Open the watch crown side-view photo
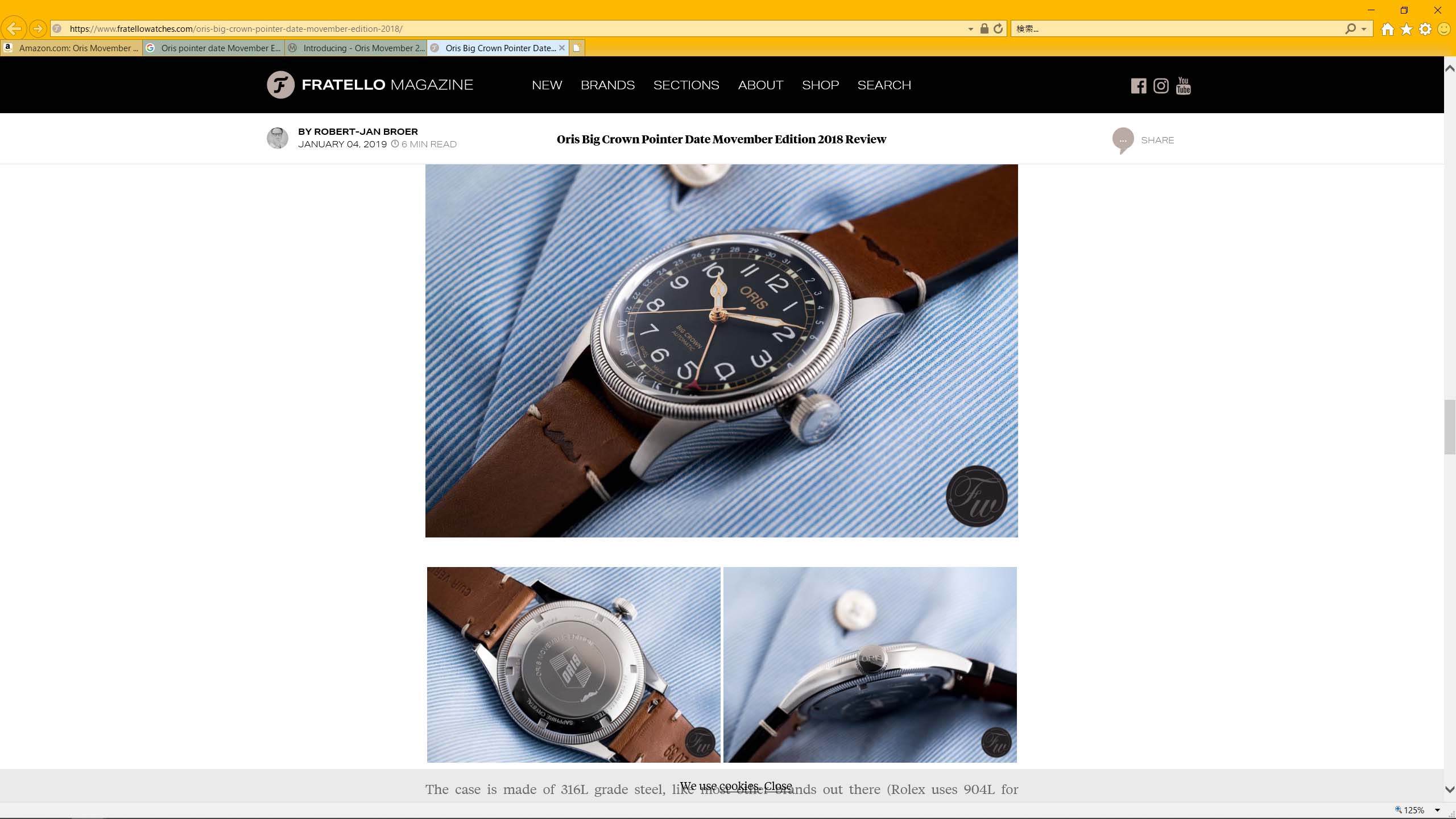Viewport: 1456px width, 819px height. (x=870, y=664)
